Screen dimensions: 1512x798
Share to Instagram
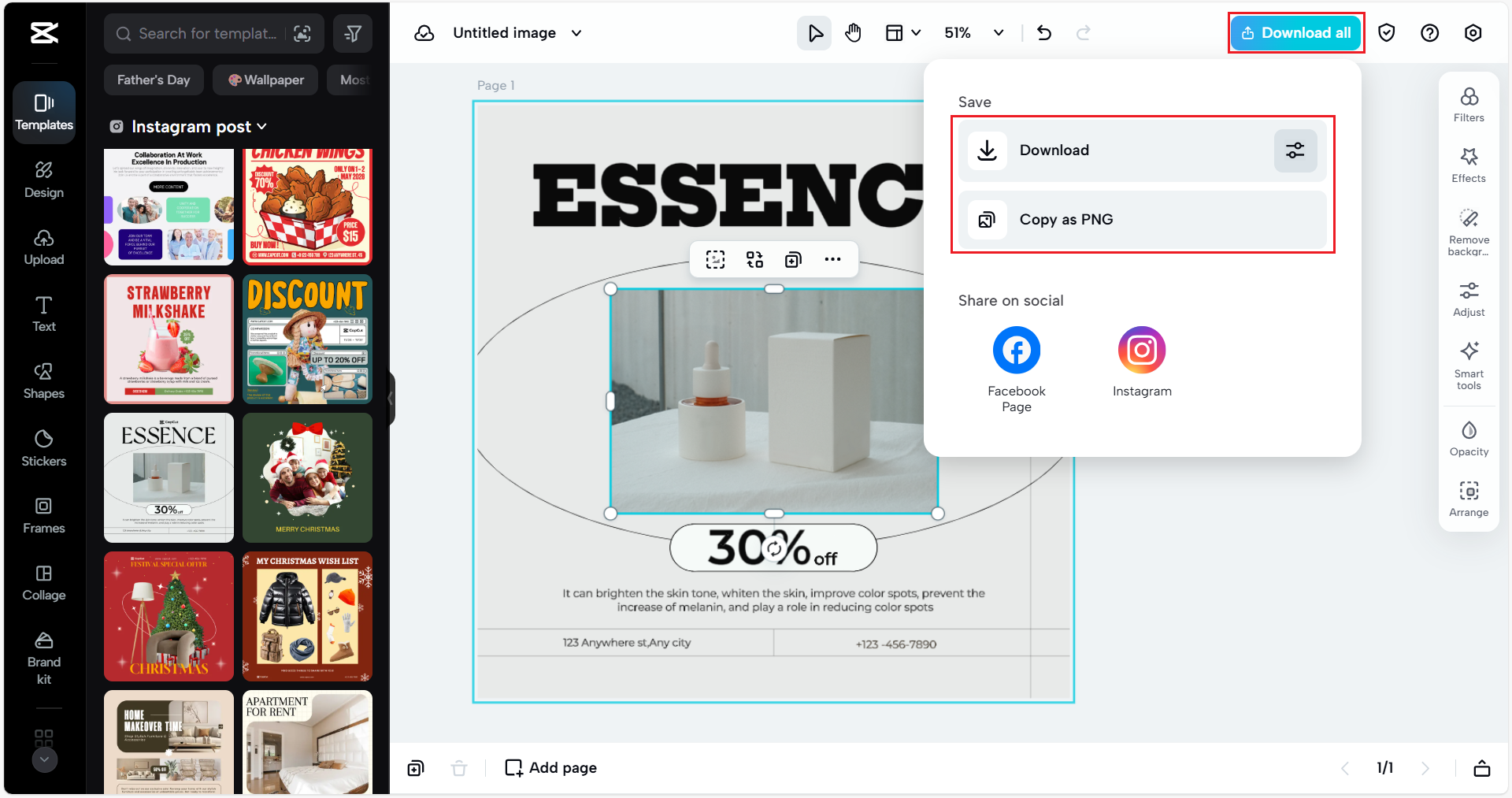pyautogui.click(x=1142, y=362)
